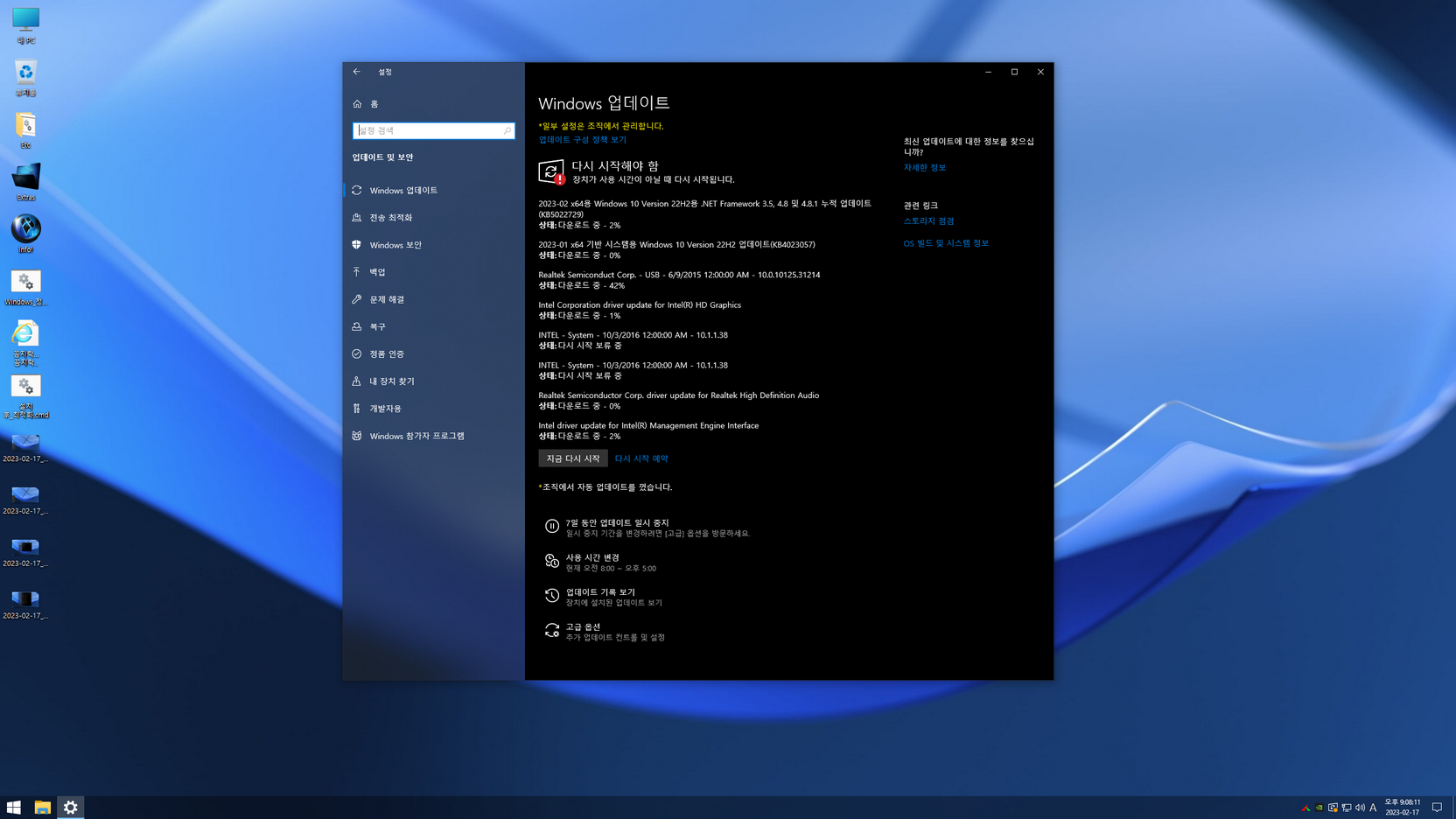Open the Info! desktop icon
The width and height of the screenshot is (1456, 819).
tap(25, 234)
